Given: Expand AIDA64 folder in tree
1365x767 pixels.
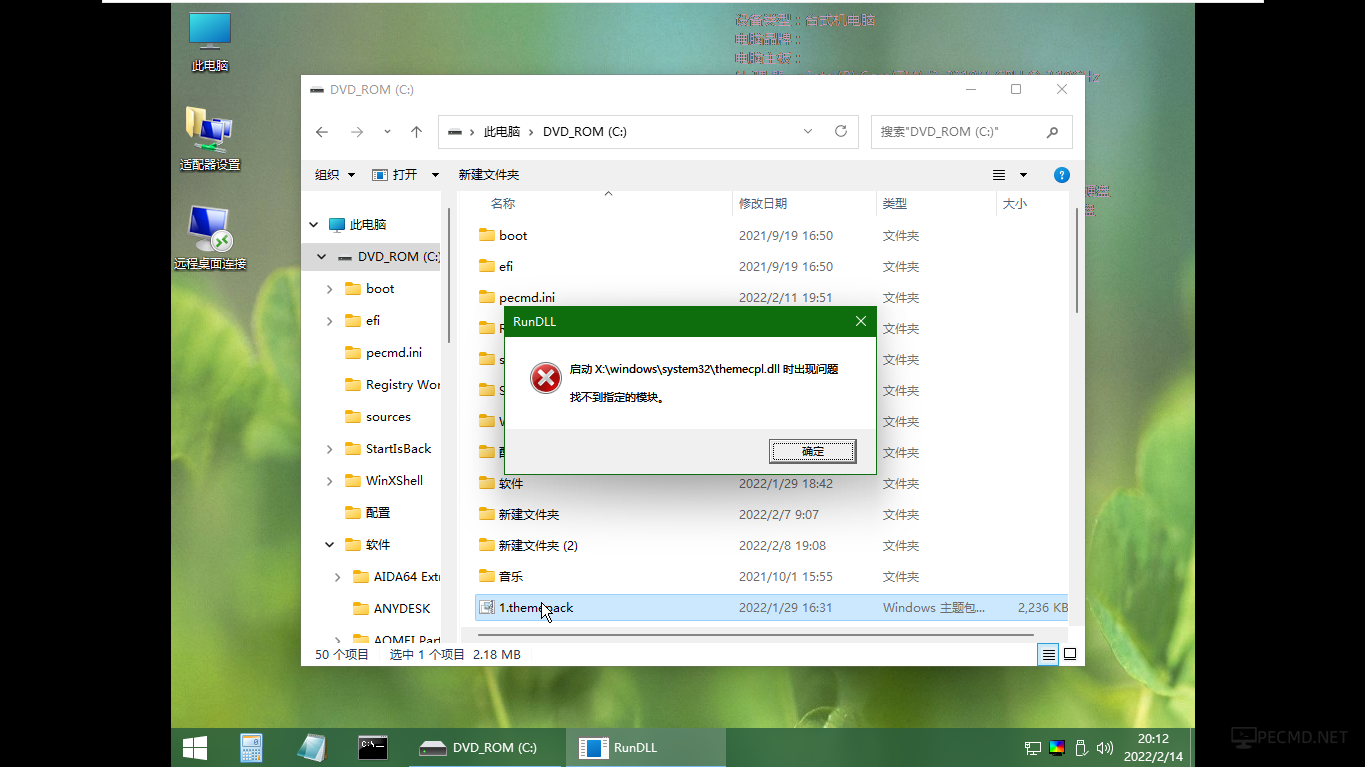Looking at the screenshot, I should (x=338, y=577).
